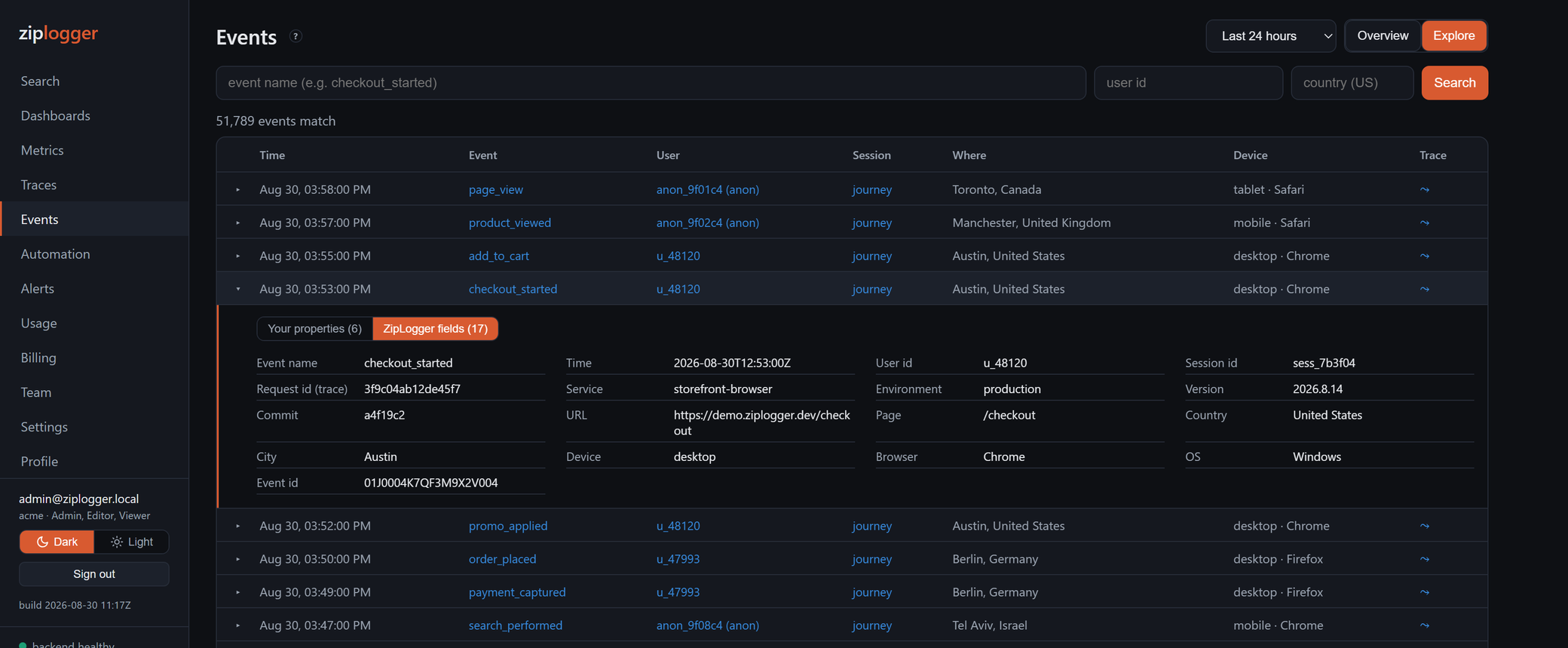The height and width of the screenshot is (648, 1568).
Task: Click Request id value 3f9c04ab12de45f7
Action: tap(412, 388)
